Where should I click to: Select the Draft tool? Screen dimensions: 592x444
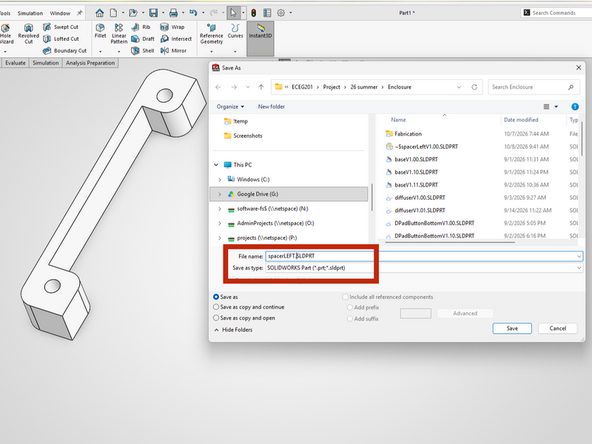point(143,39)
